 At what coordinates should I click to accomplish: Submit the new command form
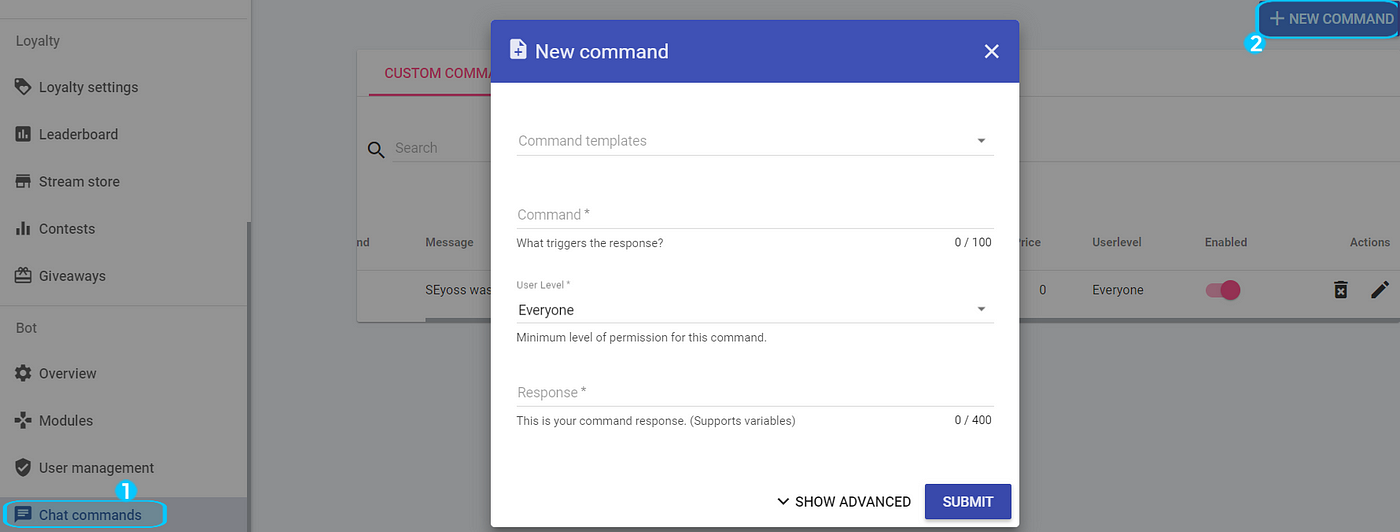(x=968, y=502)
